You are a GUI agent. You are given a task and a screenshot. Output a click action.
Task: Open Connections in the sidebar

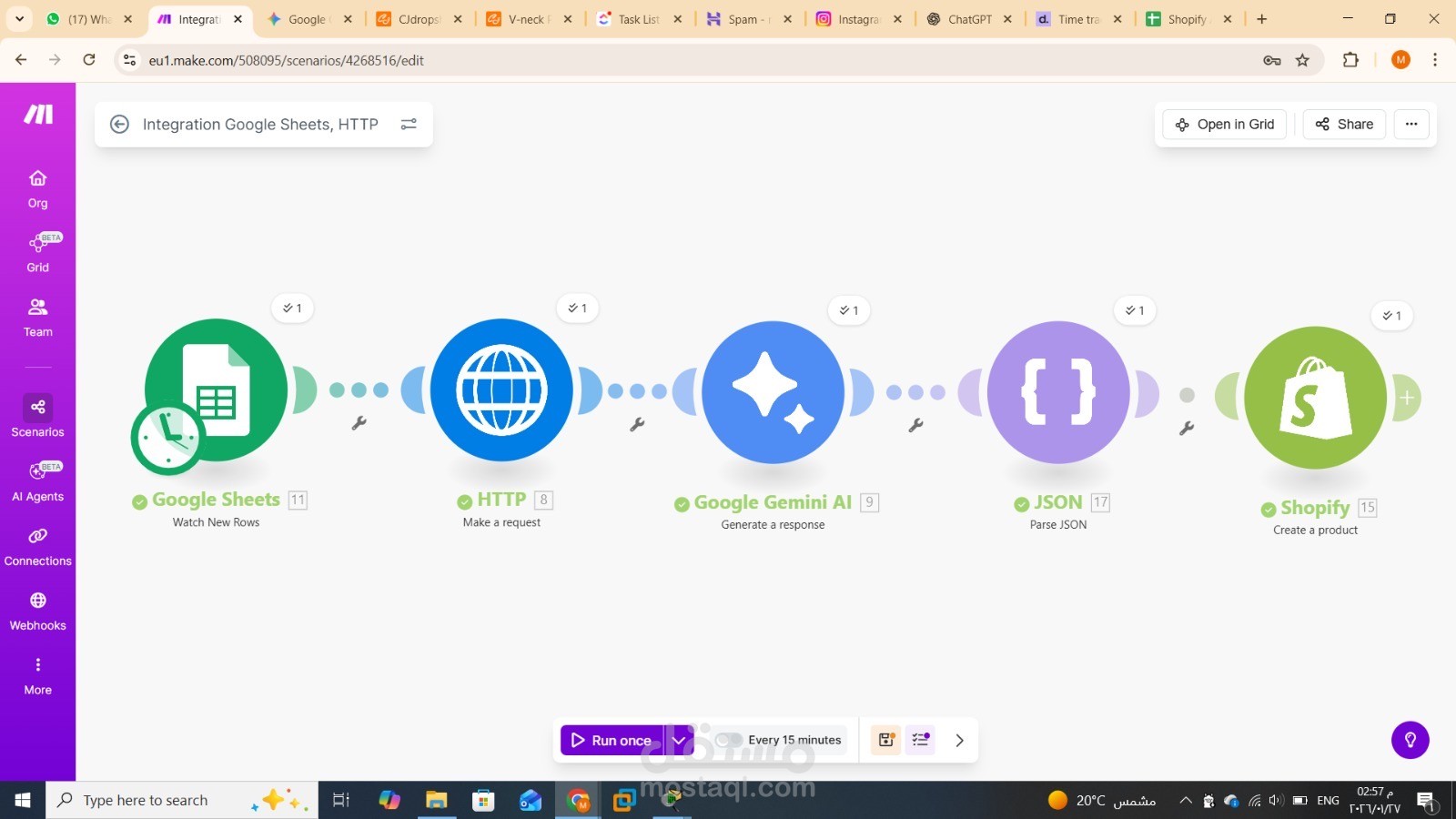[x=38, y=547]
